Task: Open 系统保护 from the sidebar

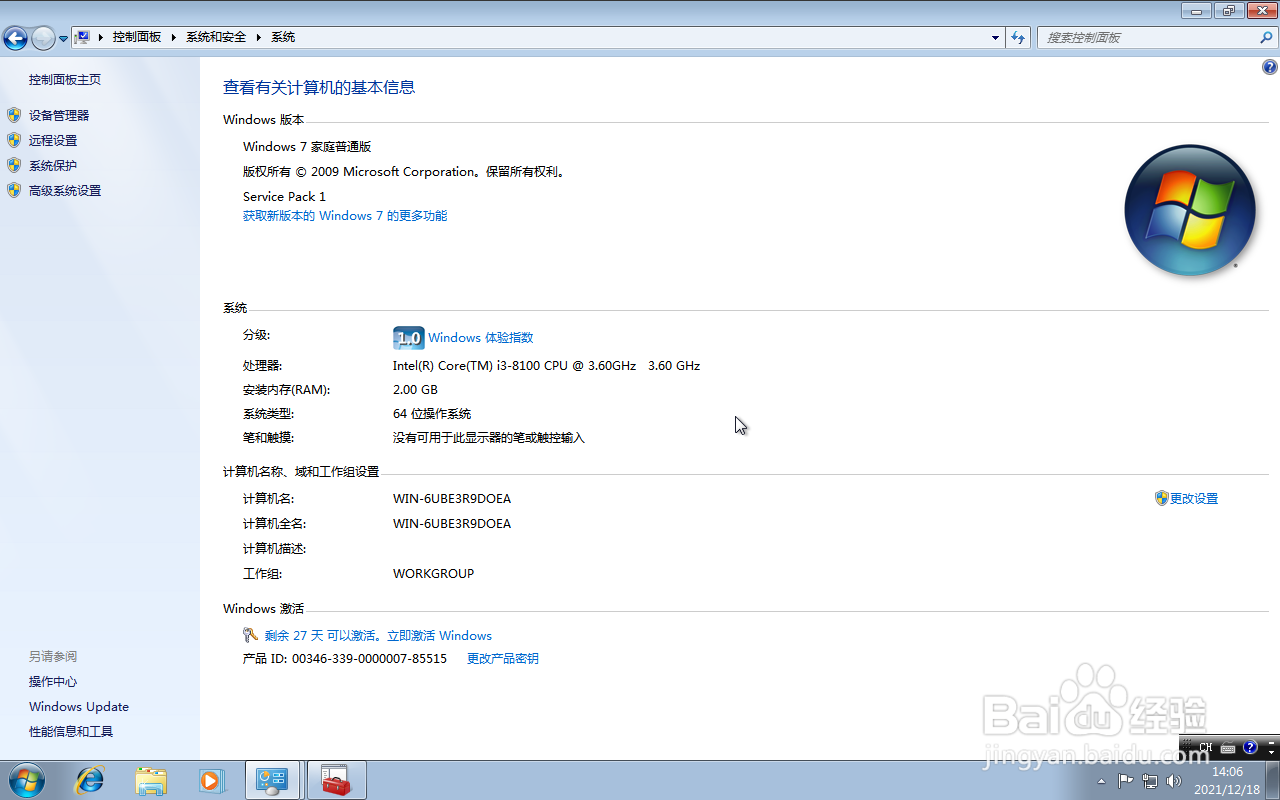Action: coord(53,165)
